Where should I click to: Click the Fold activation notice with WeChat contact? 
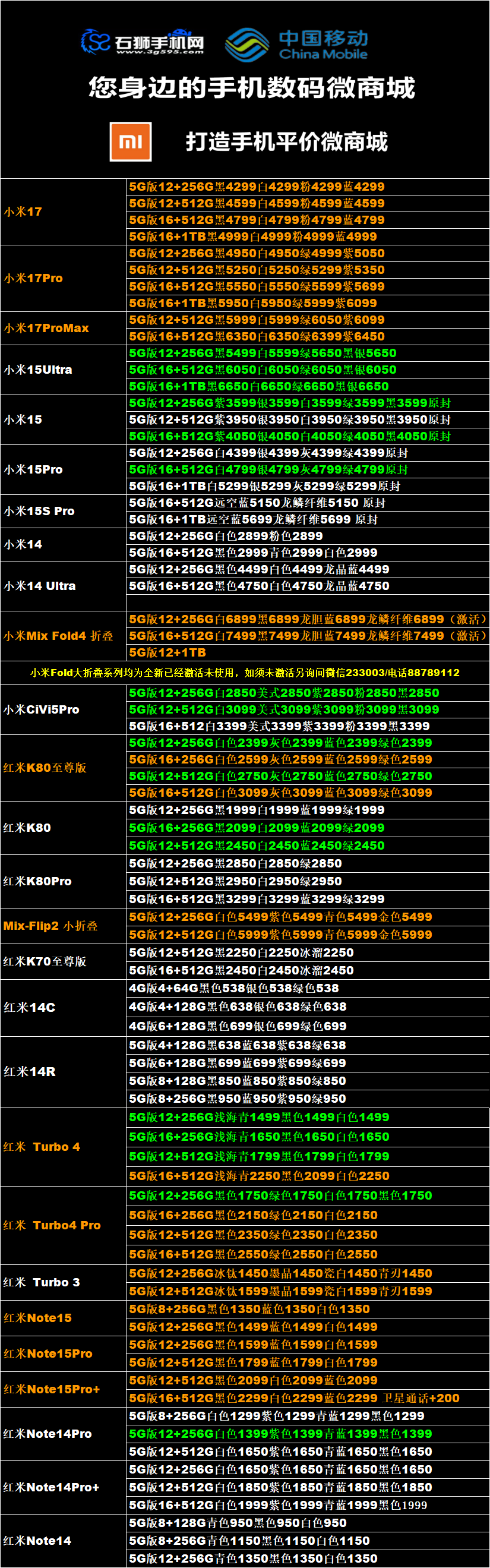[x=245, y=673]
